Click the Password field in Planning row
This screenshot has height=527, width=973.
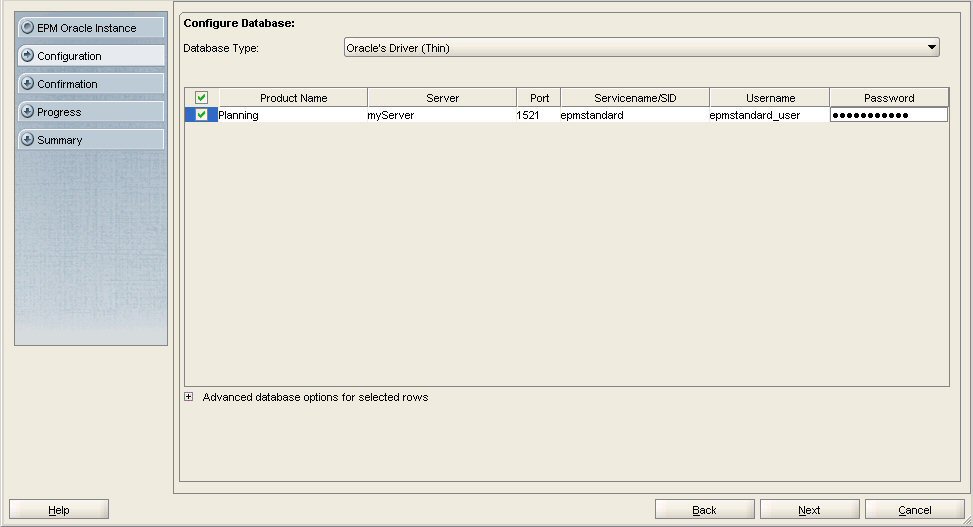coord(889,114)
